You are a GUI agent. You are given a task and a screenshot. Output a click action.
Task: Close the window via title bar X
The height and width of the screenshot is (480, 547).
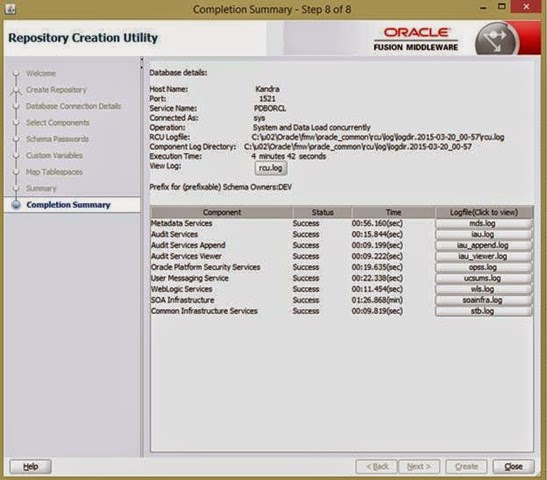526,7
